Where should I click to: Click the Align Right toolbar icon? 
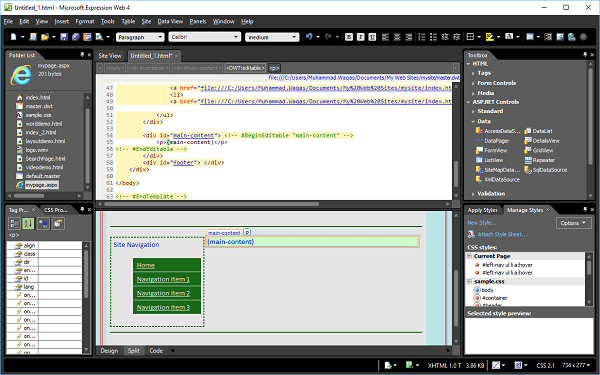tap(409, 37)
